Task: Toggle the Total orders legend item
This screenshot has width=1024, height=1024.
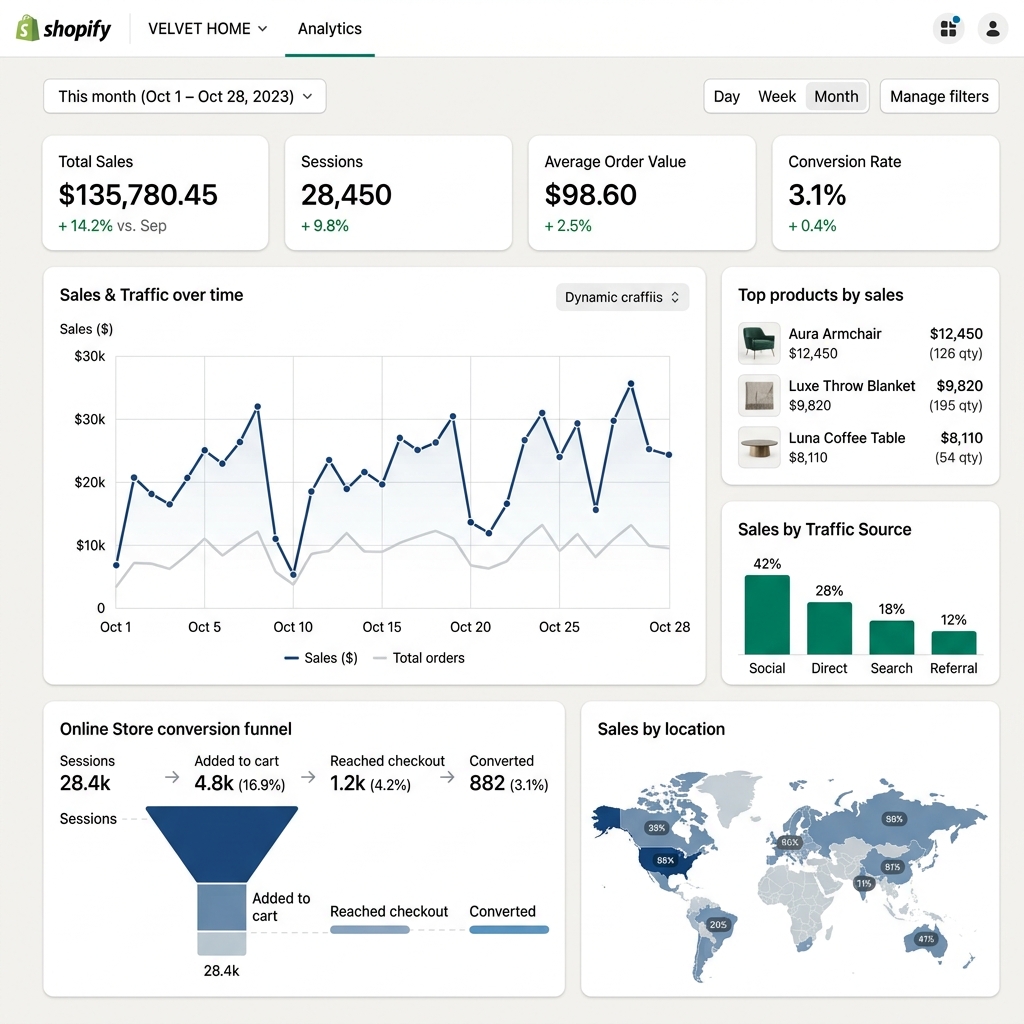Action: tap(418, 658)
